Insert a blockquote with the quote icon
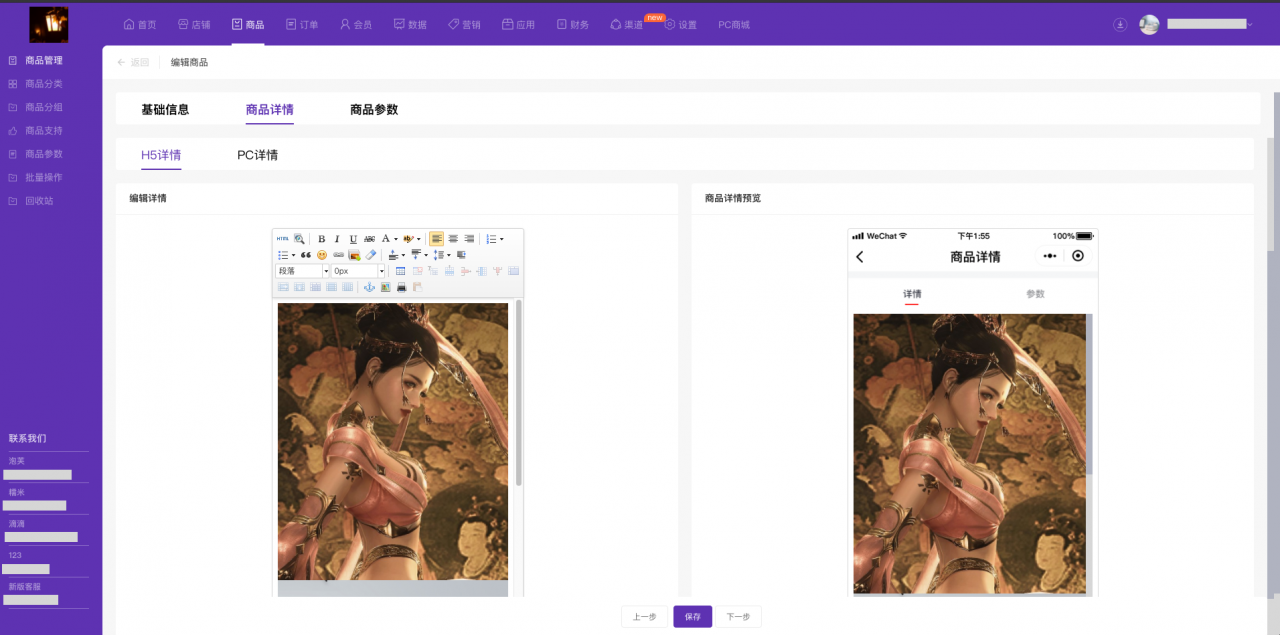Image resolution: width=1280 pixels, height=635 pixels. point(306,255)
